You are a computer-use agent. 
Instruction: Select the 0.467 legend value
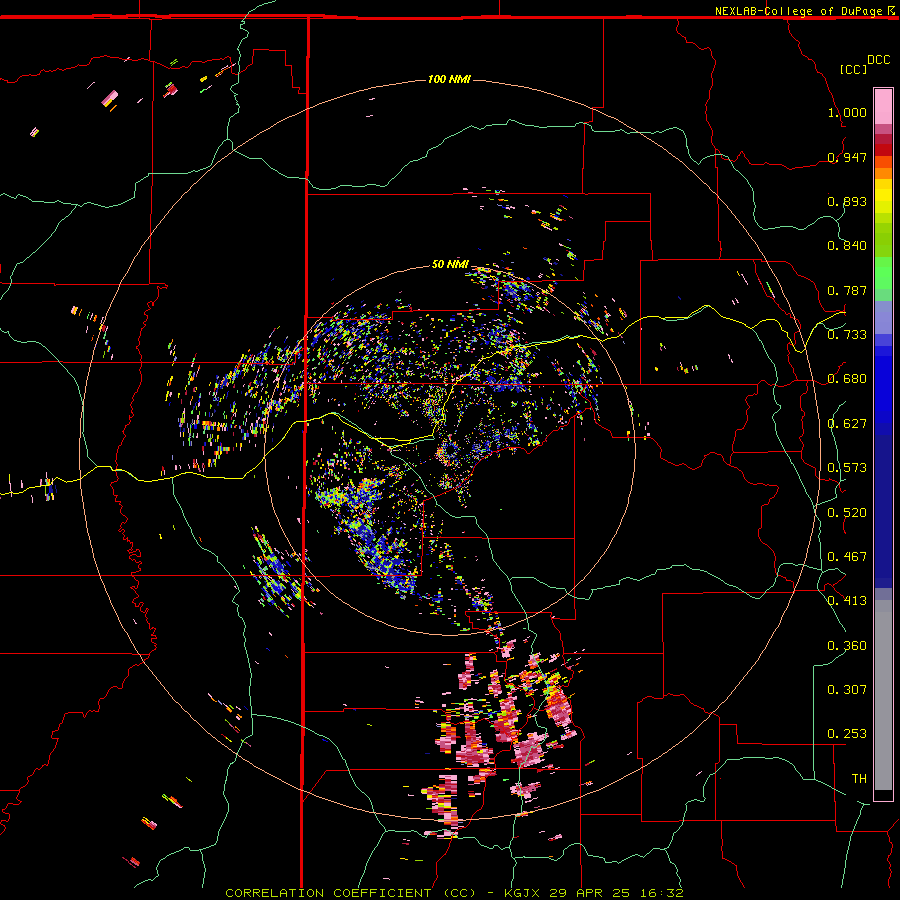coord(847,556)
